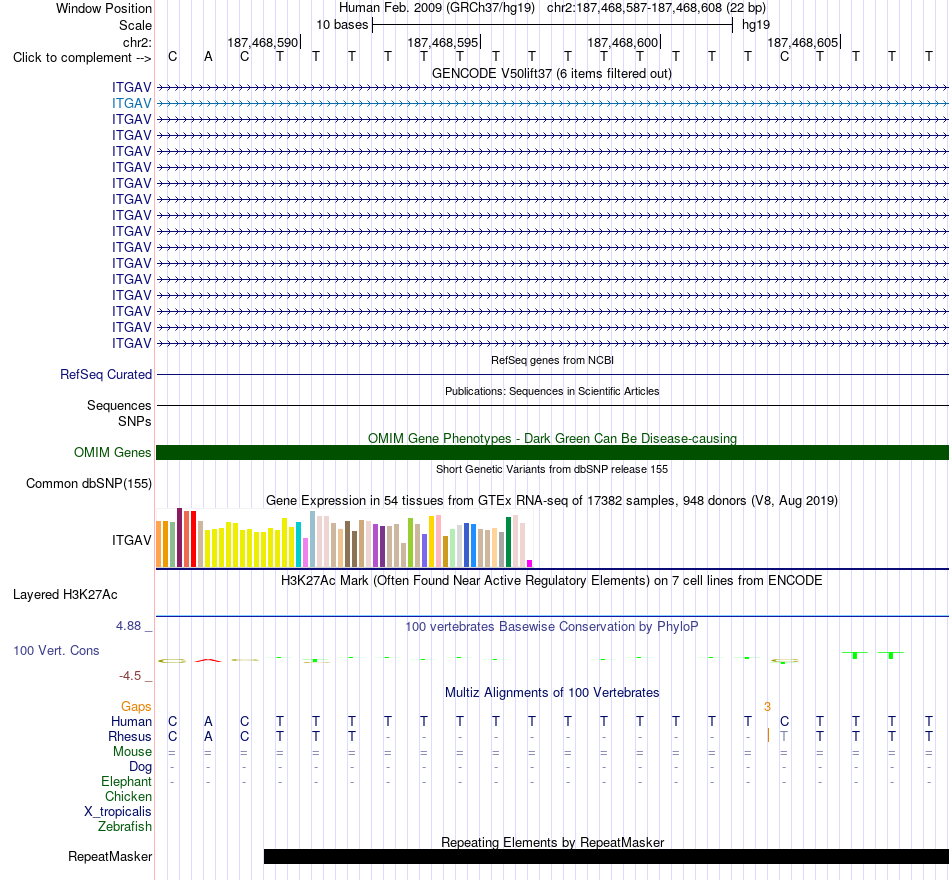This screenshot has width=950, height=880.
Task: Click the PhyloP lower value -4.5
Action: 130,676
